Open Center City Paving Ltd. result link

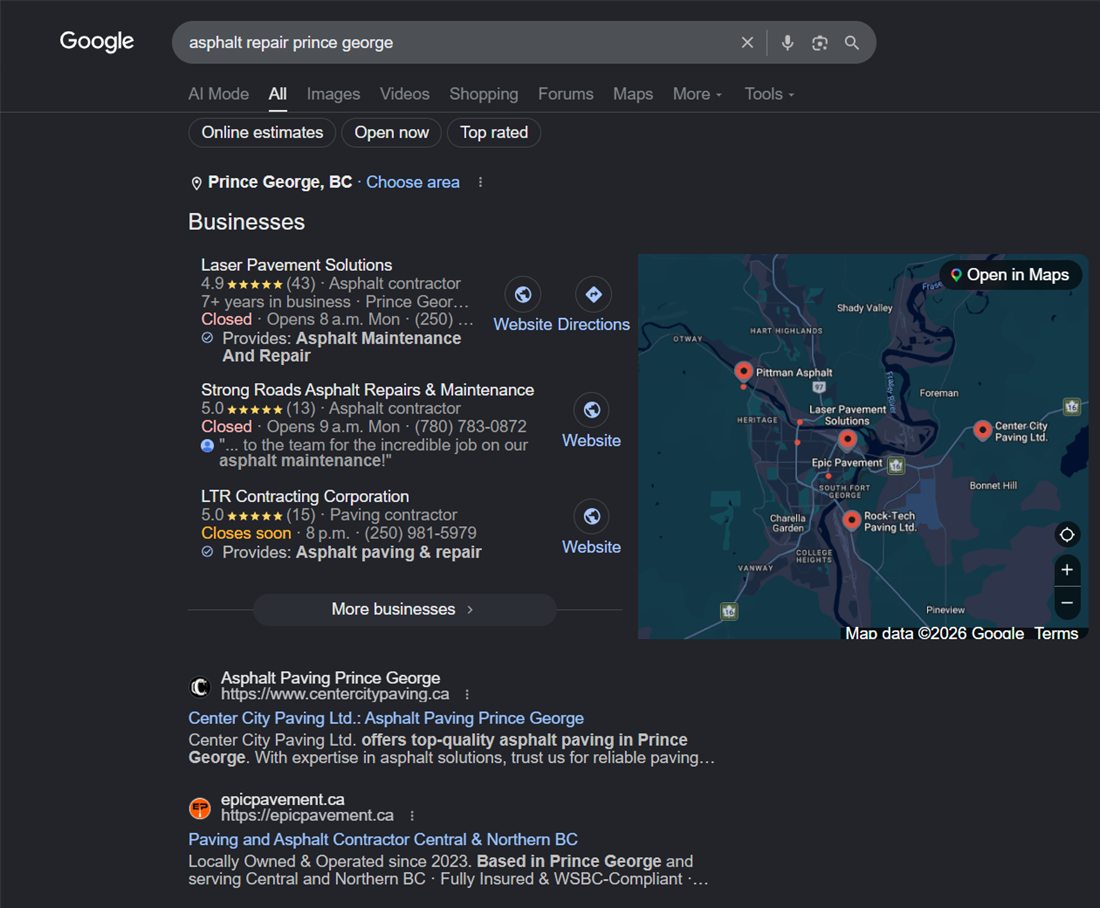[x=386, y=719]
